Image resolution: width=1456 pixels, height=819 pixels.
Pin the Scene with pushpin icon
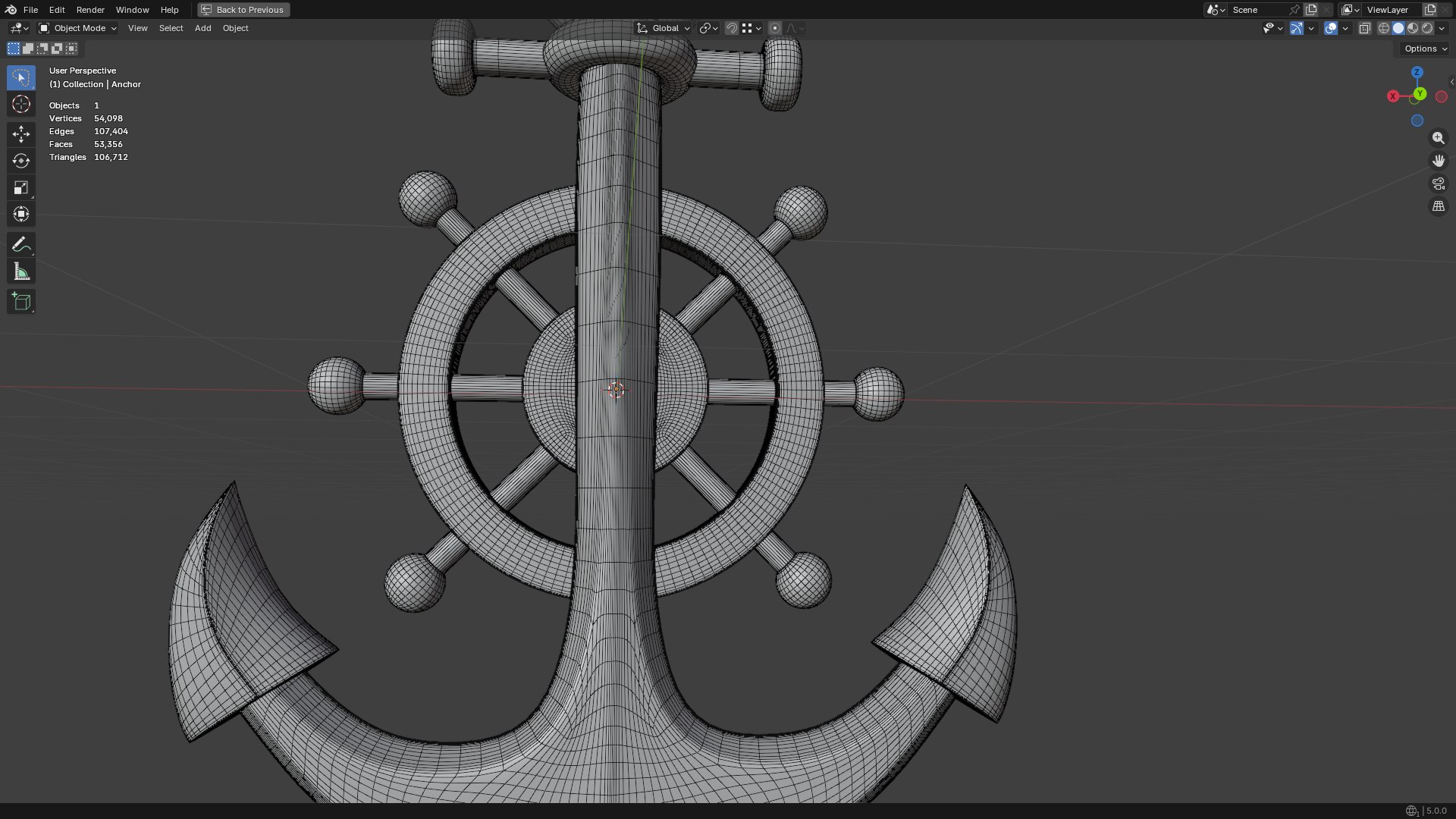1294,10
